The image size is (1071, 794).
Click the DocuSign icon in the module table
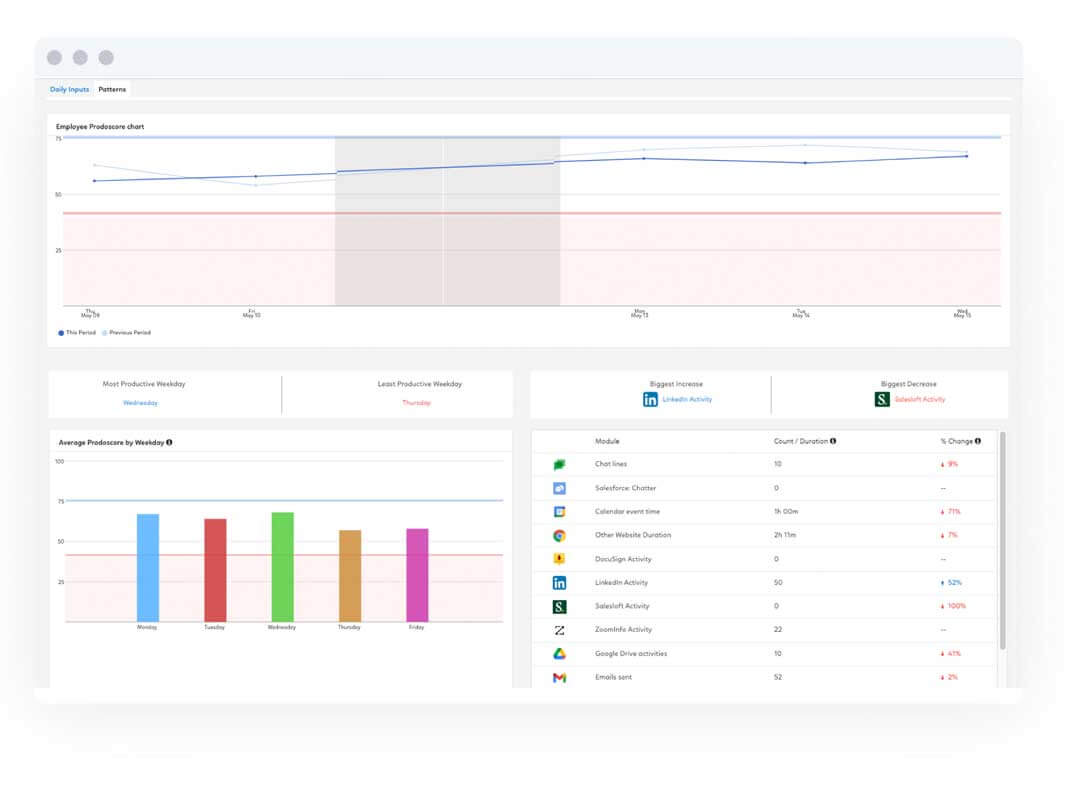560,559
